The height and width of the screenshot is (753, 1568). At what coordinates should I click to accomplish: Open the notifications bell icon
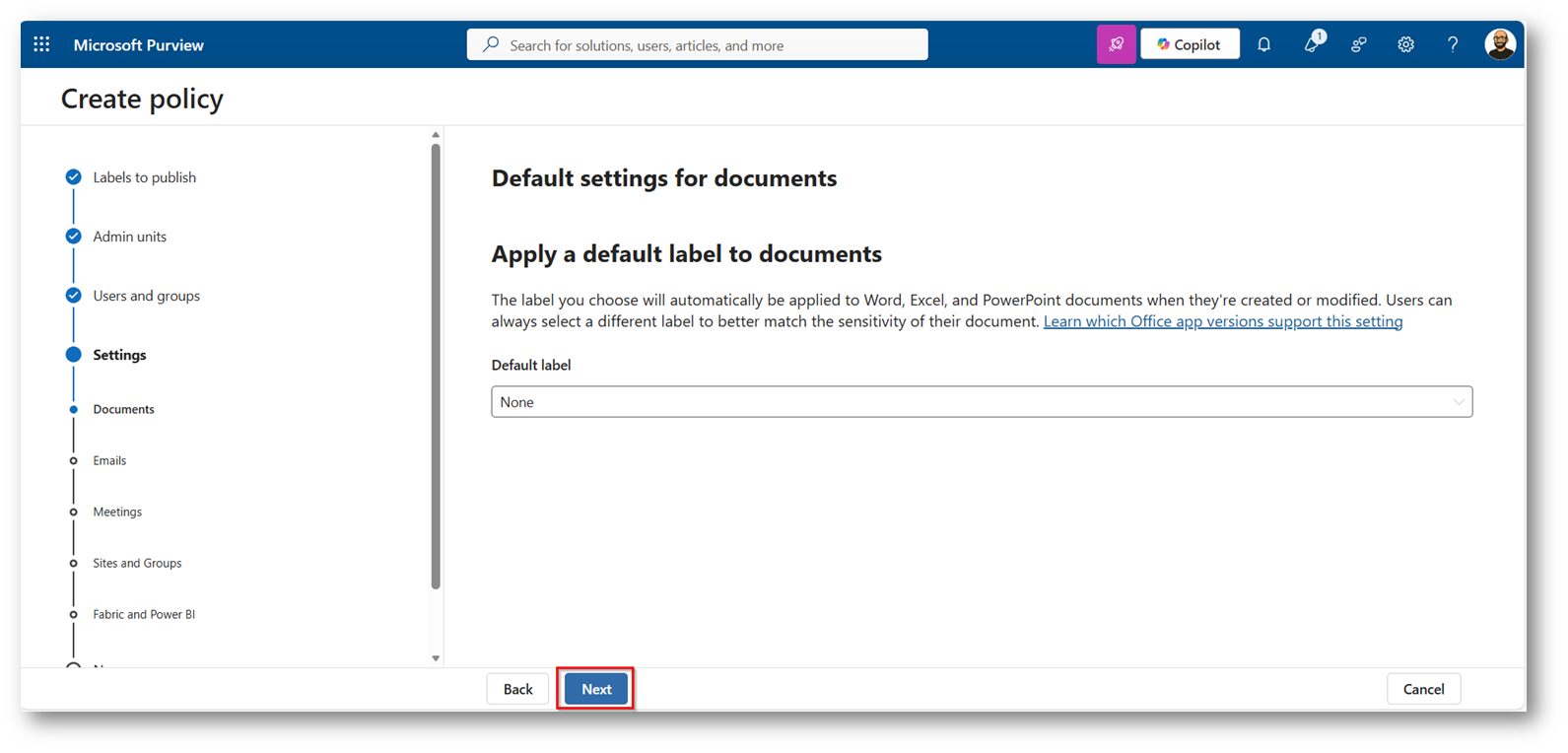[x=1263, y=44]
